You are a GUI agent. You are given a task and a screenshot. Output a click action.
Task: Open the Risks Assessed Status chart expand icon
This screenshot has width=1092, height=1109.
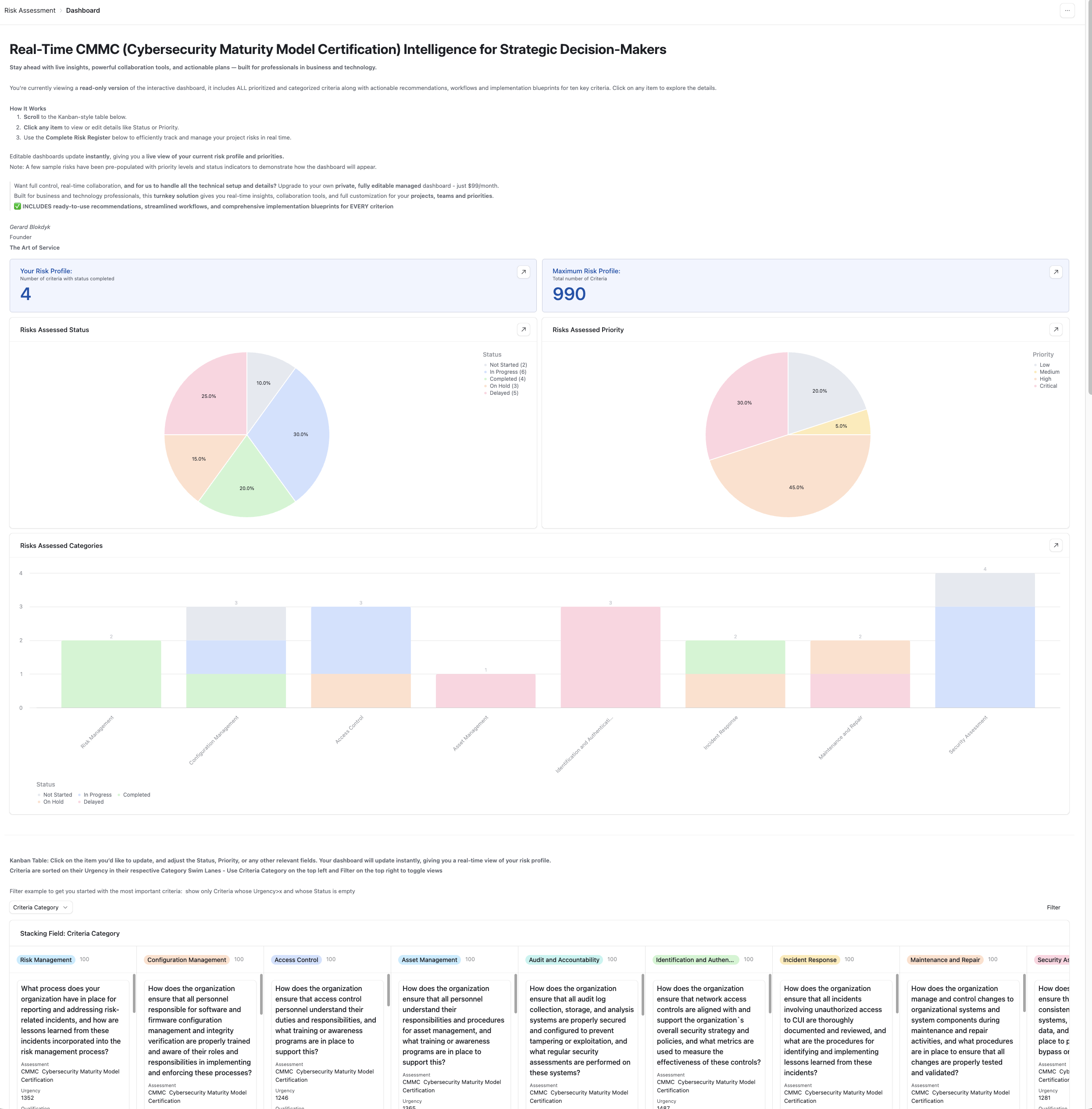tap(524, 329)
